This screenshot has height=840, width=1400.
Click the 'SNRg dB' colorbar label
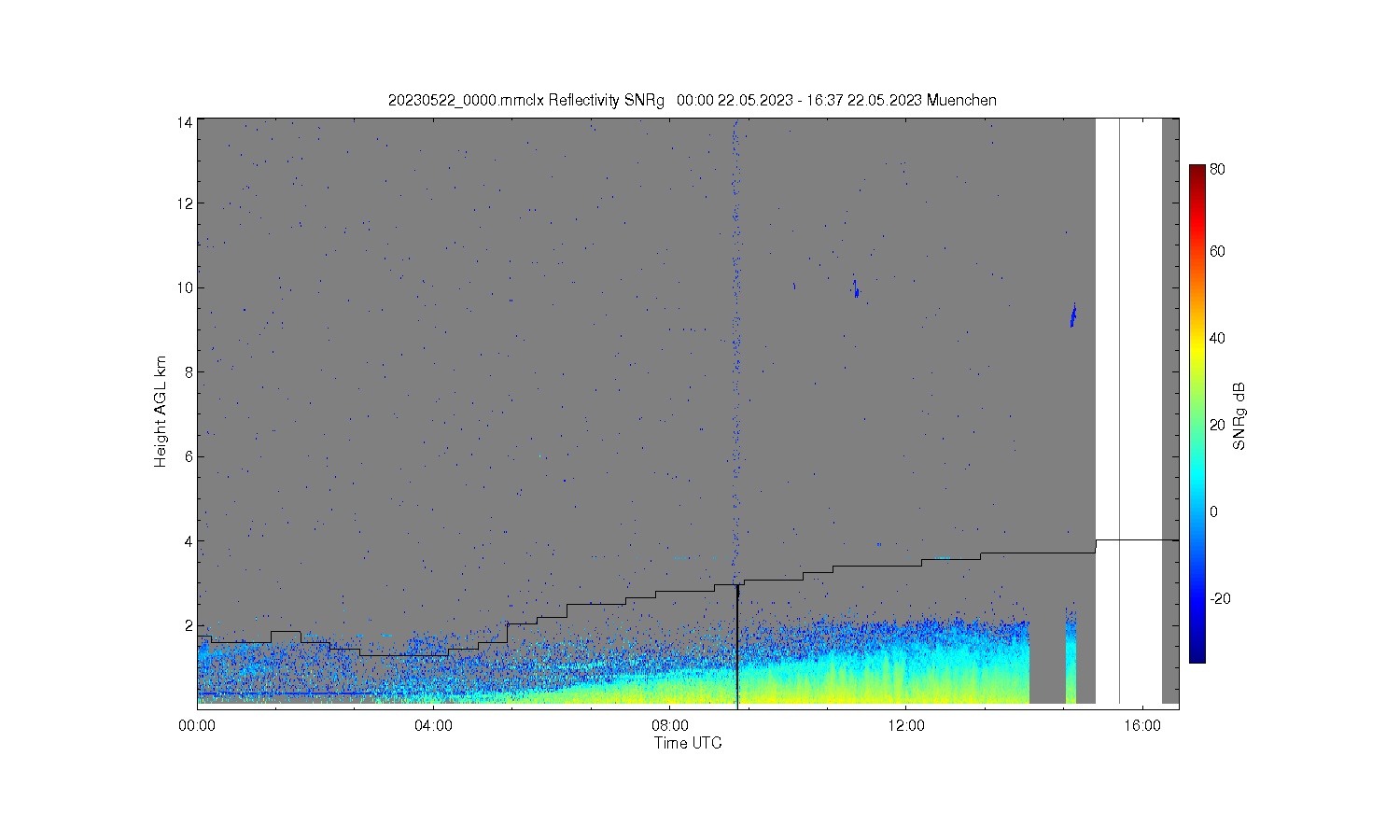point(1239,416)
